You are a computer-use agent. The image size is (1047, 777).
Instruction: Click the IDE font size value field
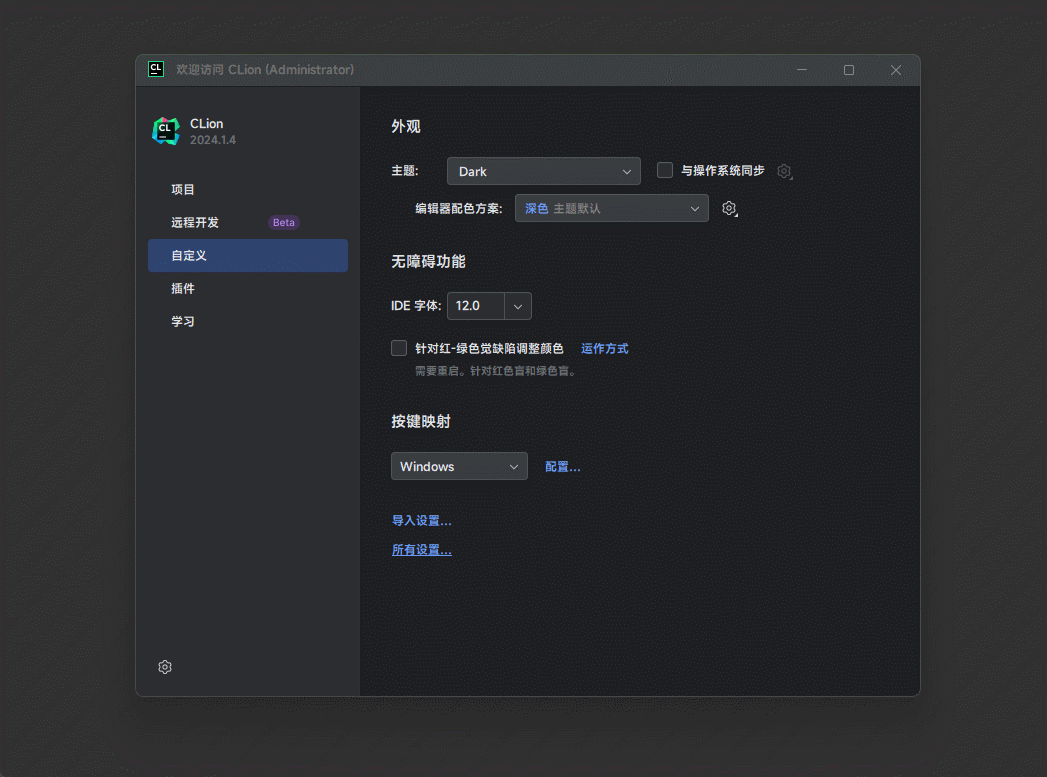(475, 305)
